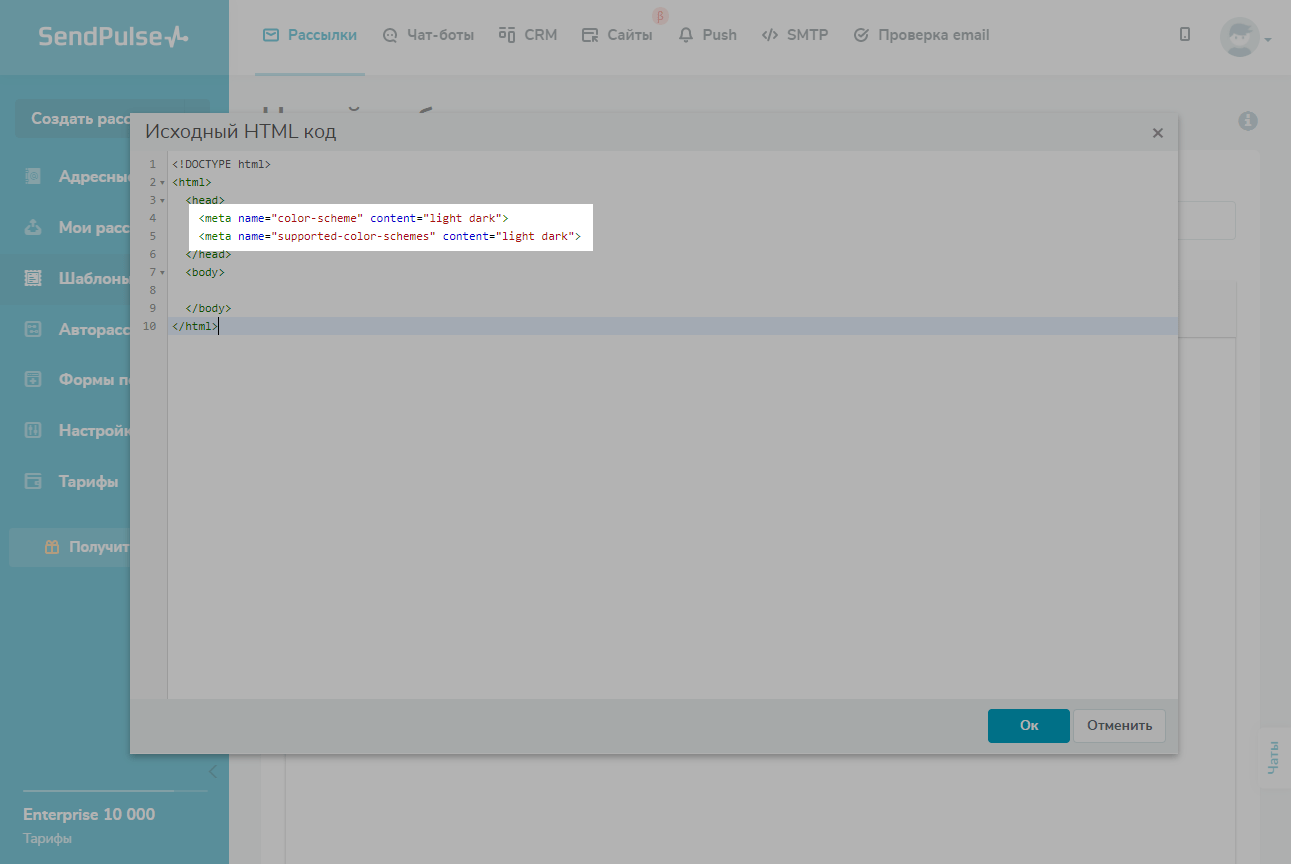1291x864 pixels.
Task: Open the Адресные книги sidebar icon
Action: coord(33,177)
